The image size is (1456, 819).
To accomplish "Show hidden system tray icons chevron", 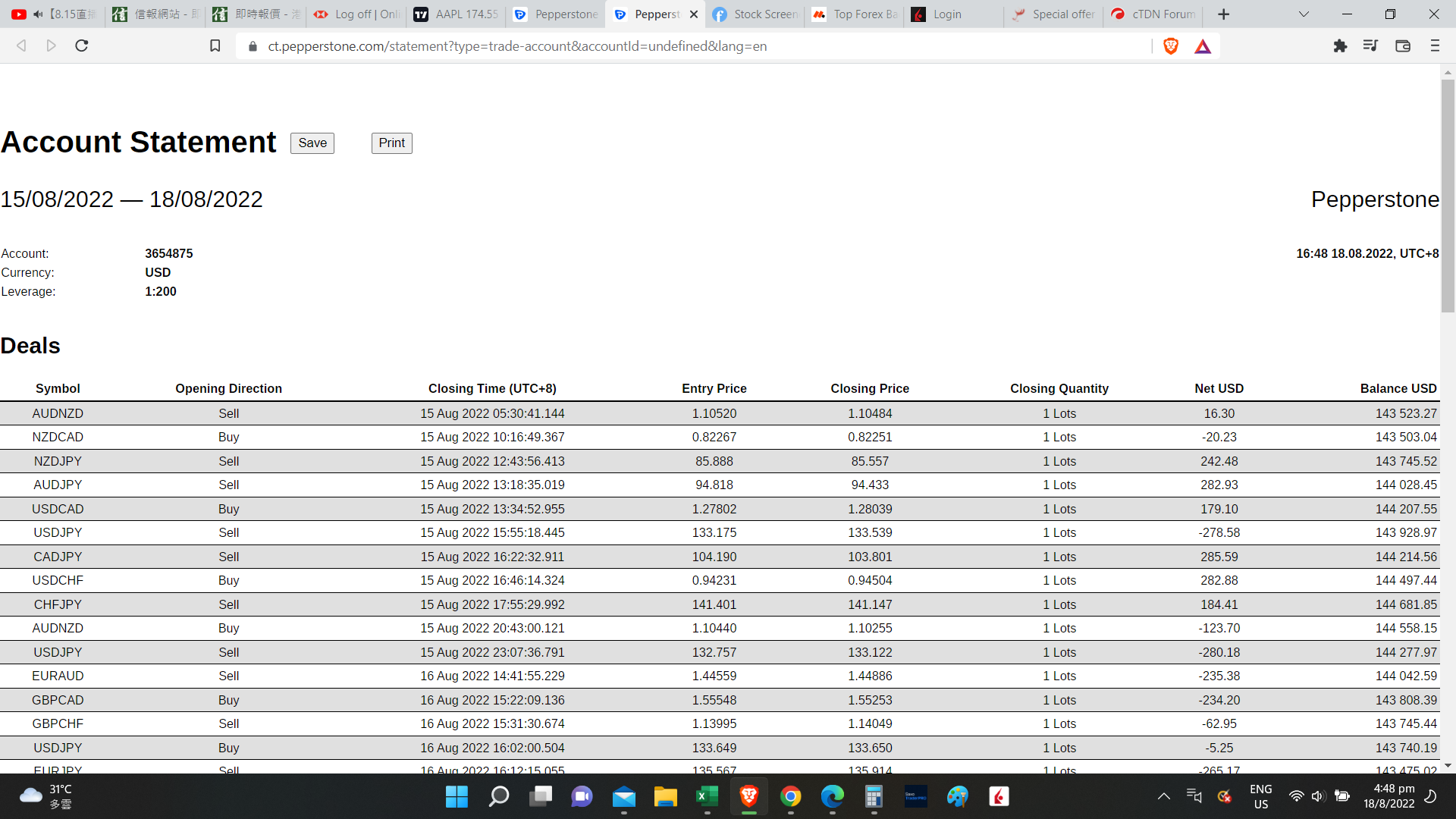I will pos(1163,796).
